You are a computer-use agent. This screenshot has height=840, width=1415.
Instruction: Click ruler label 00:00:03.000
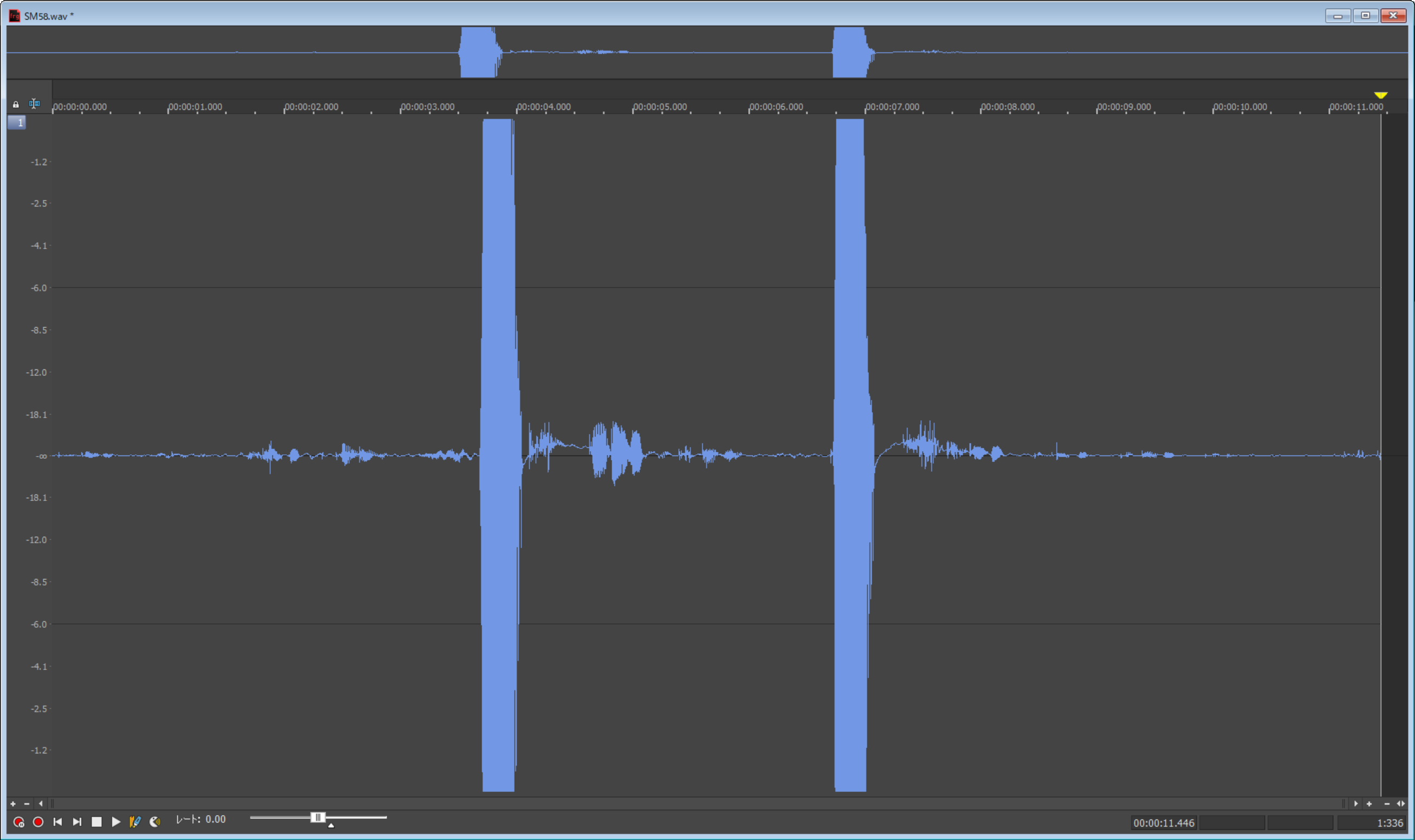tap(428, 106)
